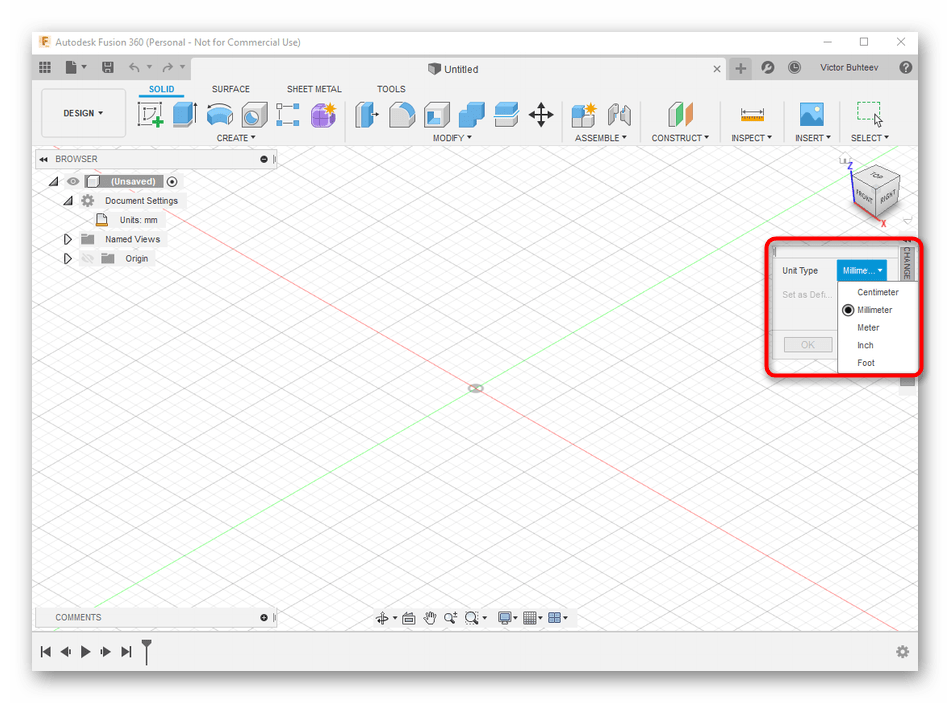Open the DESIGN workspace dropdown
The image size is (950, 703).
click(83, 113)
